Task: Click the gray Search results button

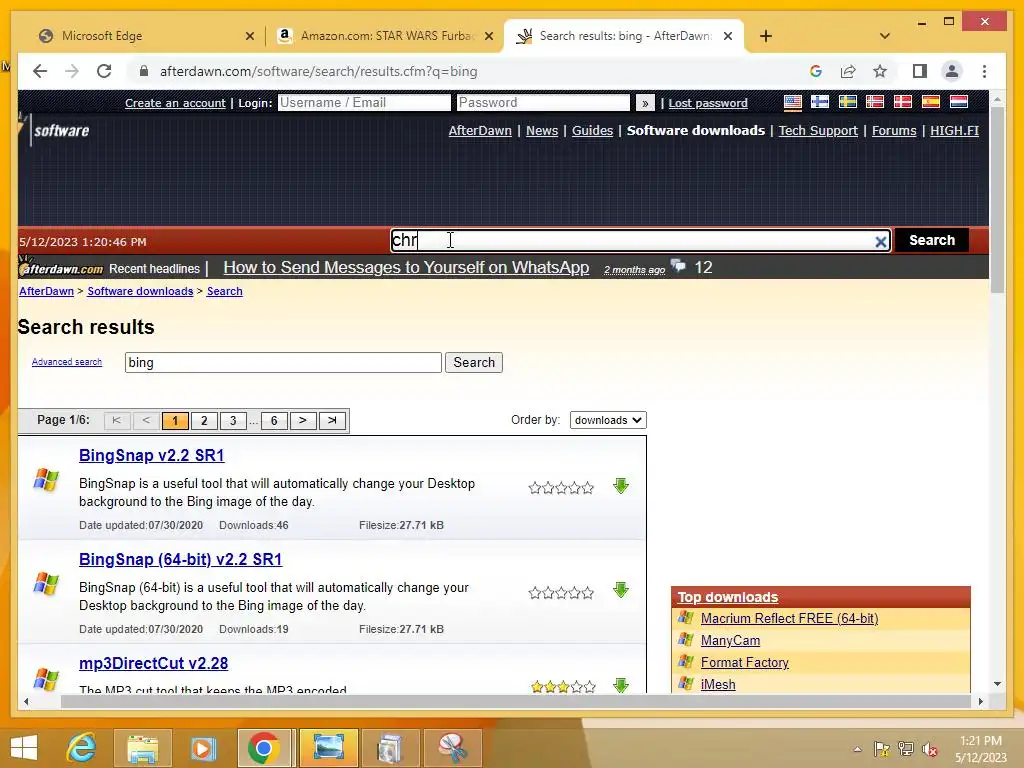Action: [474, 362]
